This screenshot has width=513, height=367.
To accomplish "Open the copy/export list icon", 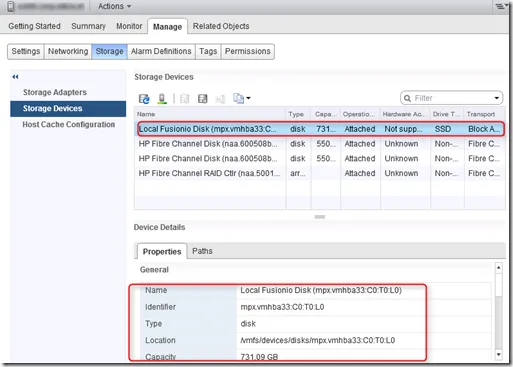I will [x=239, y=98].
